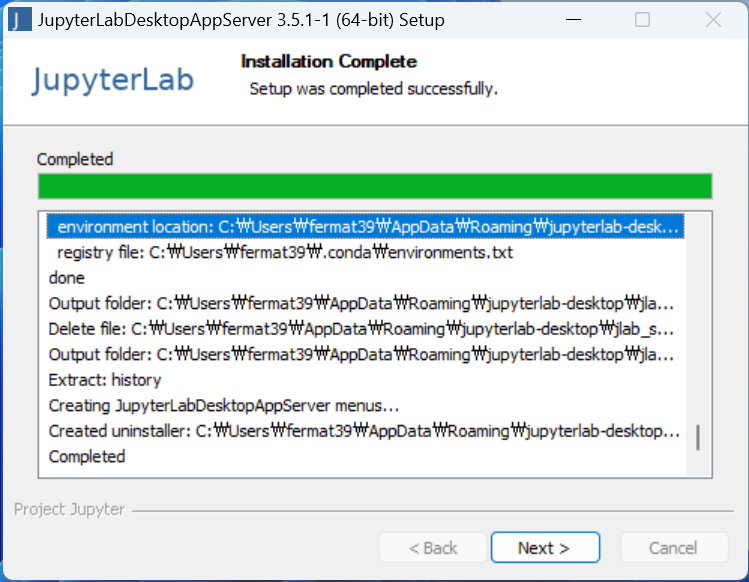Click the log list scrollbar thumb

[x=698, y=437]
